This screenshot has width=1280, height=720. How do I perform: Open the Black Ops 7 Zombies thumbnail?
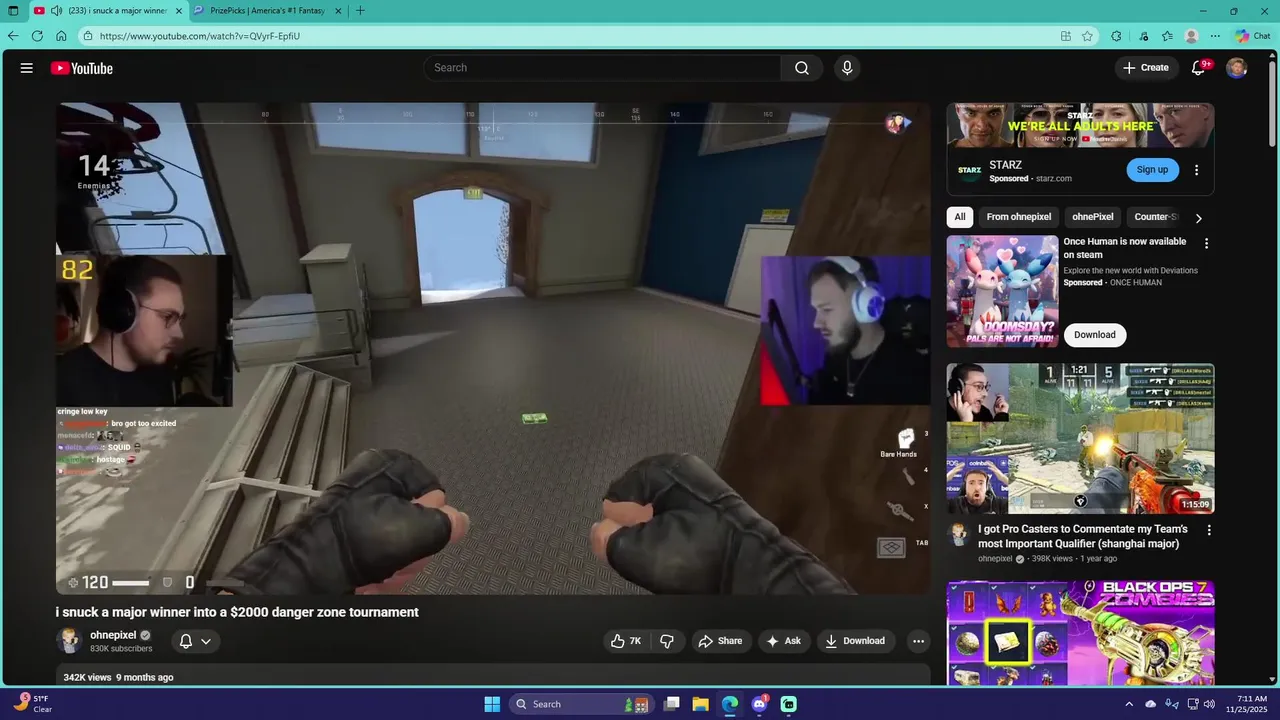pos(1080,633)
